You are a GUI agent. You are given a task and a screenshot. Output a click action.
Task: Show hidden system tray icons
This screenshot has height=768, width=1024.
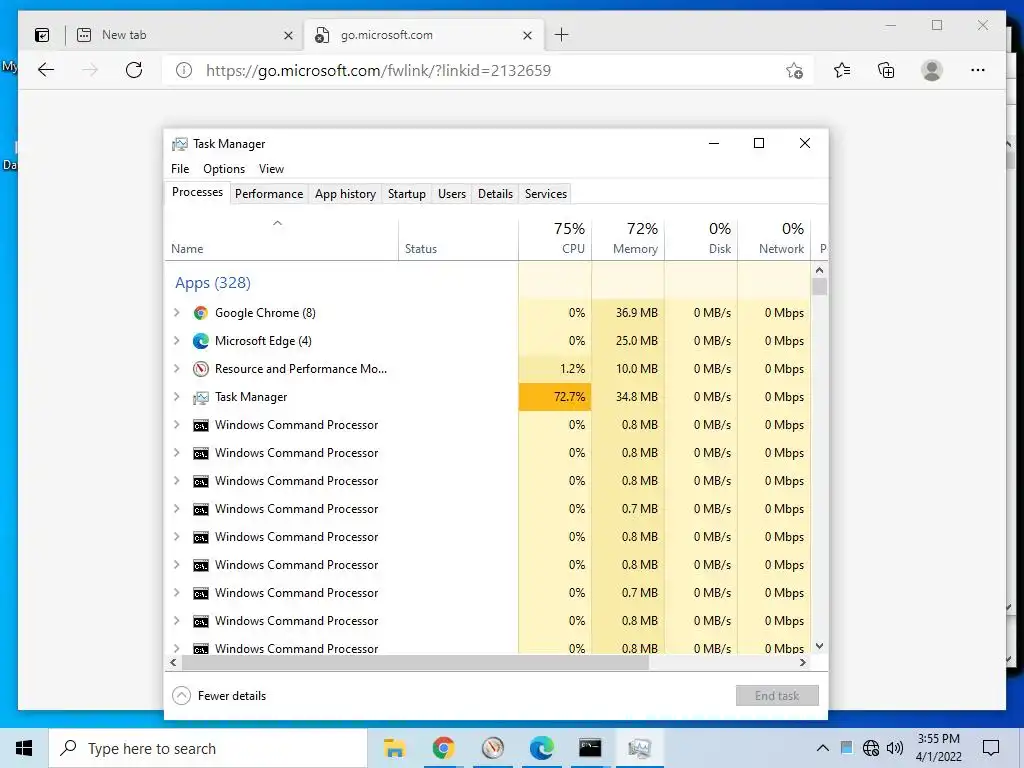coord(823,748)
